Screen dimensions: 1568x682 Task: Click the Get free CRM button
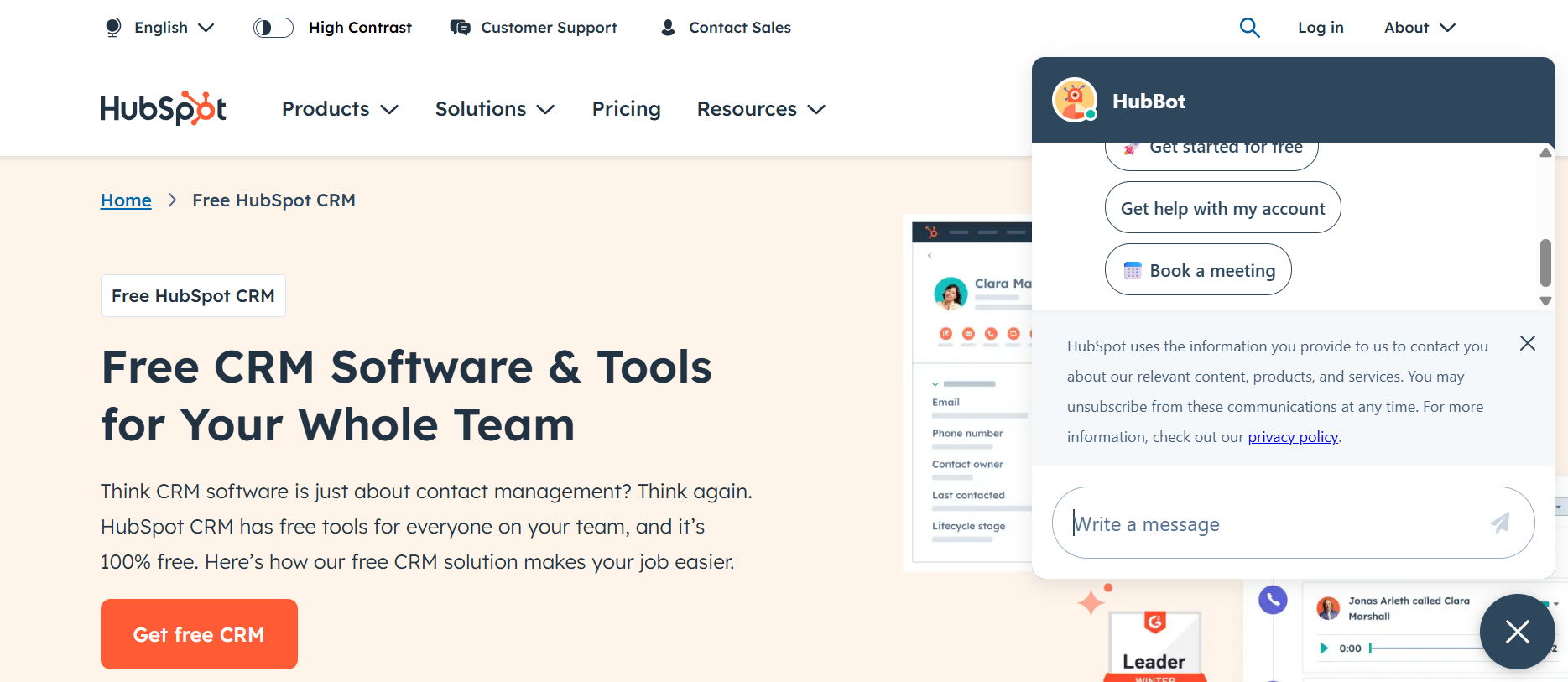(199, 634)
